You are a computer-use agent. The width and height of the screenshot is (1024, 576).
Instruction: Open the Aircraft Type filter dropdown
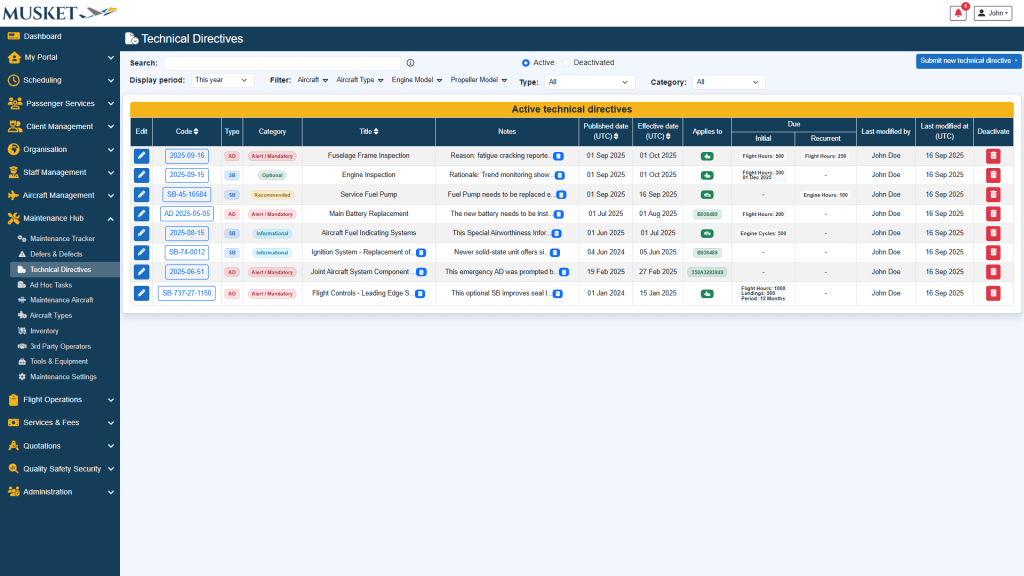tap(359, 80)
